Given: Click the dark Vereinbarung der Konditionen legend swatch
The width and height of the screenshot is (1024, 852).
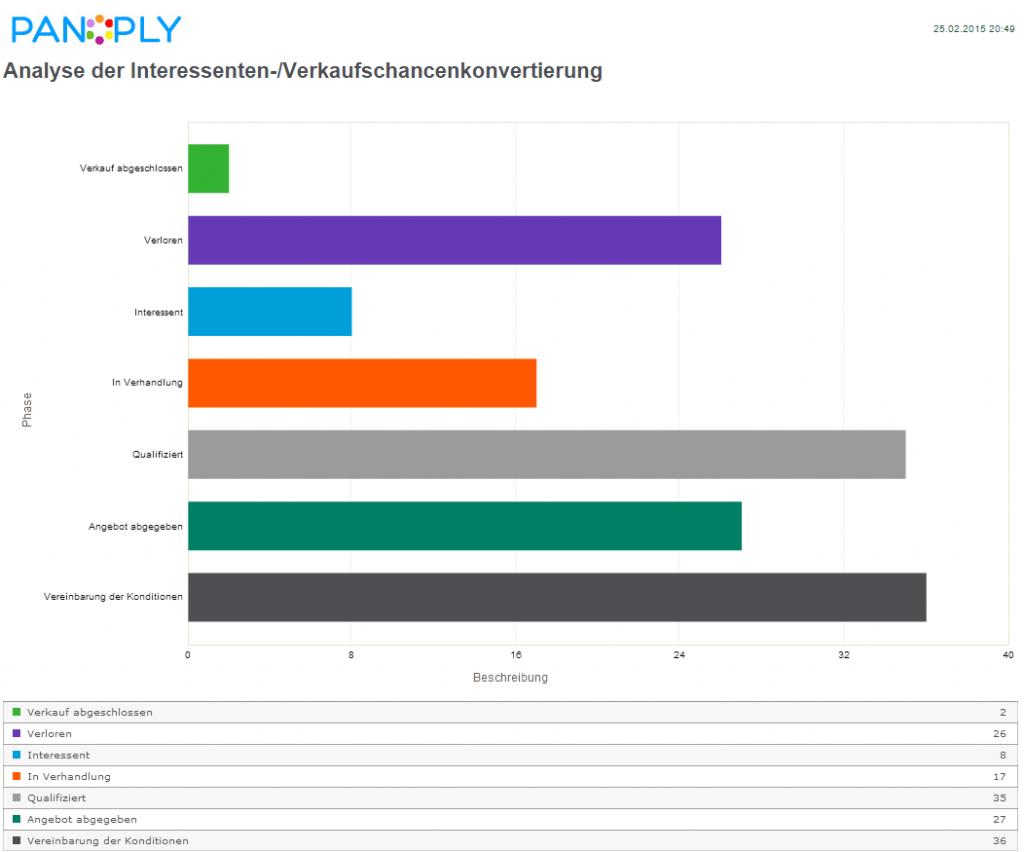Looking at the screenshot, I should (16, 840).
